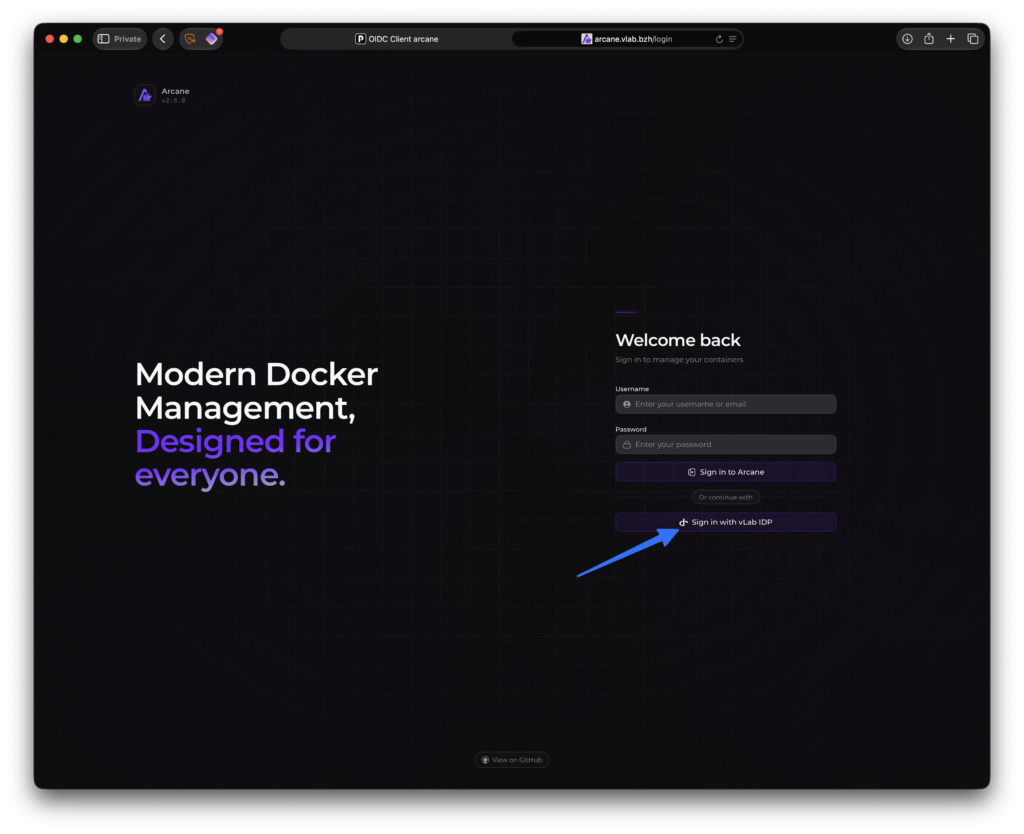Open the View on GitHub link

512,760
